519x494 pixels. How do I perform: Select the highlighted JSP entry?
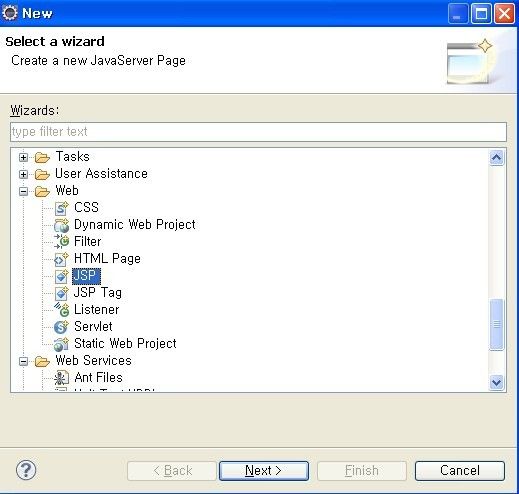click(86, 276)
